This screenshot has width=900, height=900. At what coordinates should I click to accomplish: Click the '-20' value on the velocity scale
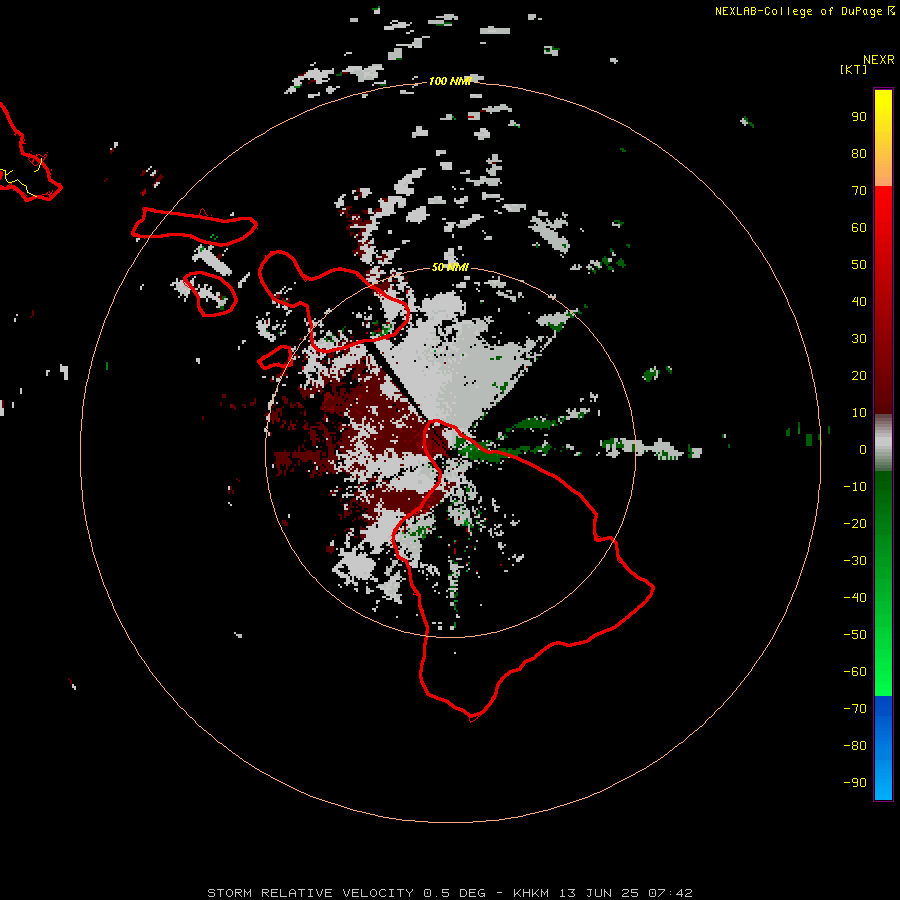(855, 523)
